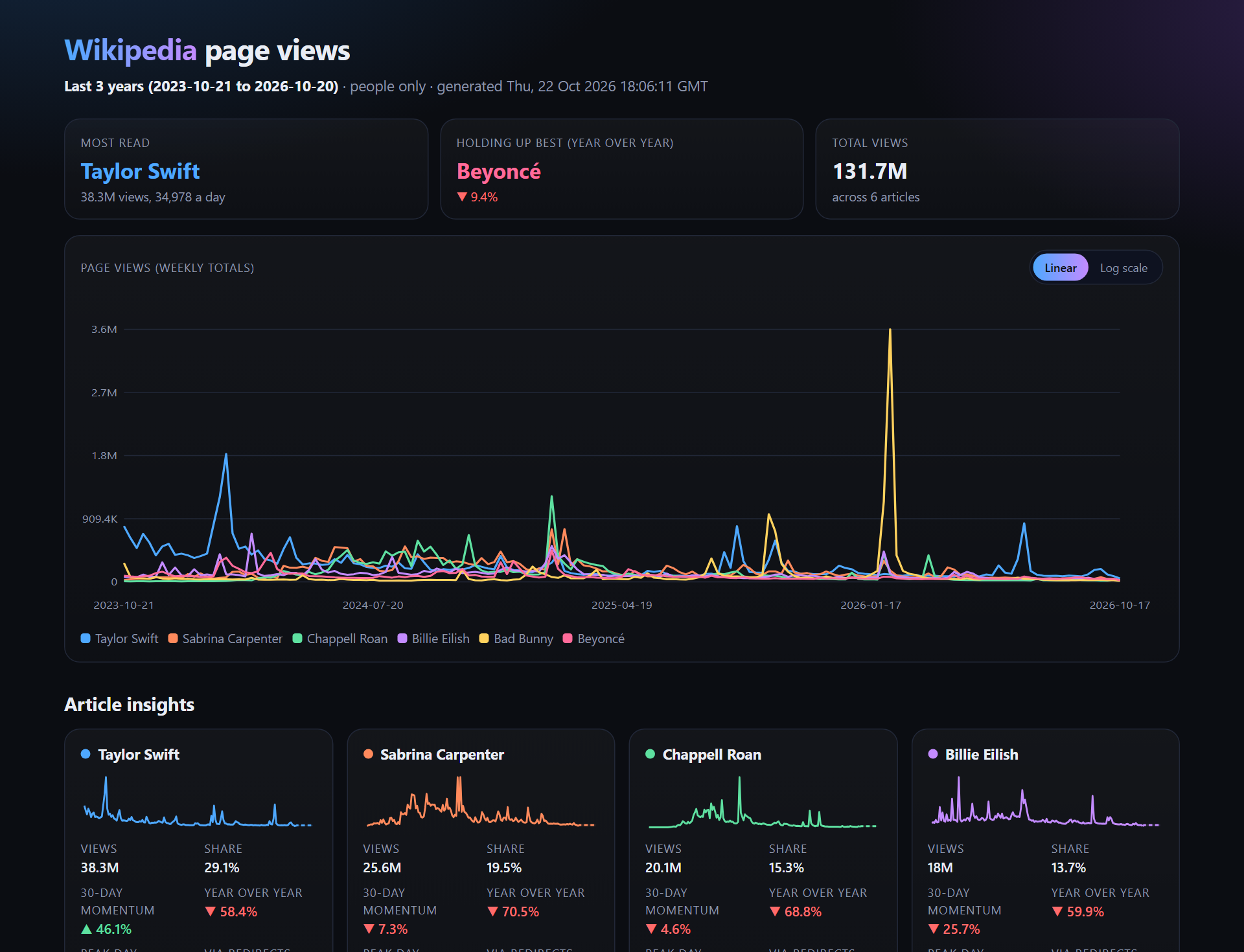Click Chappell Roan's 68.8% year over year value
The width and height of the screenshot is (1244, 952).
[796, 911]
